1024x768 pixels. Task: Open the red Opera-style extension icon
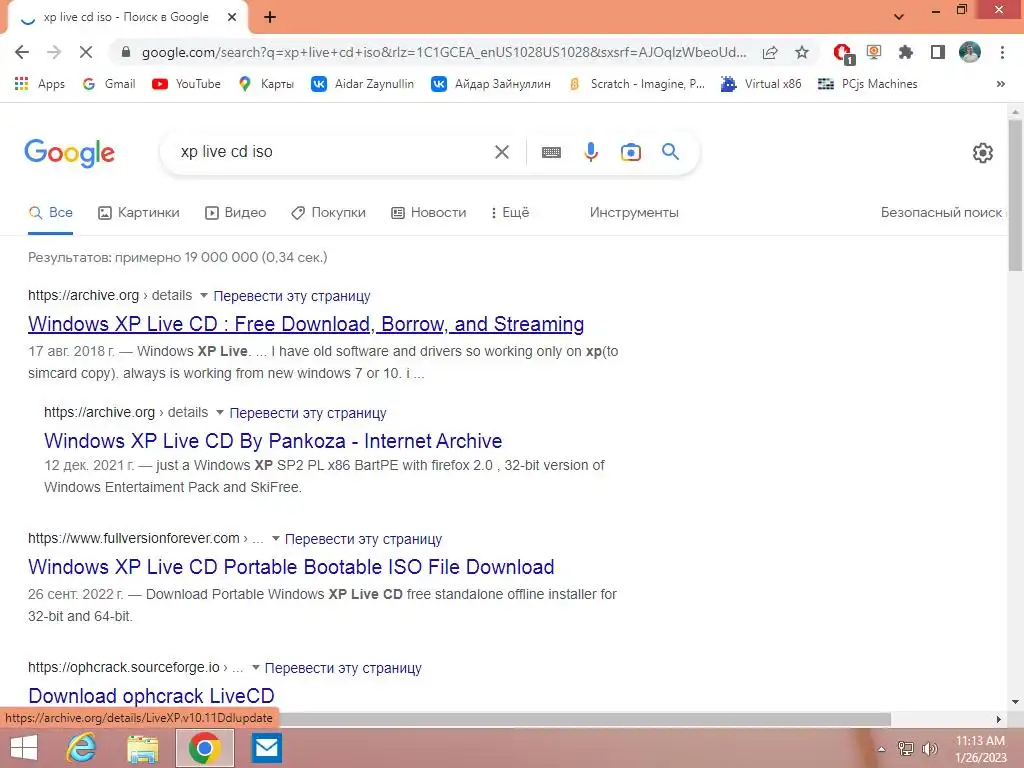pos(843,53)
